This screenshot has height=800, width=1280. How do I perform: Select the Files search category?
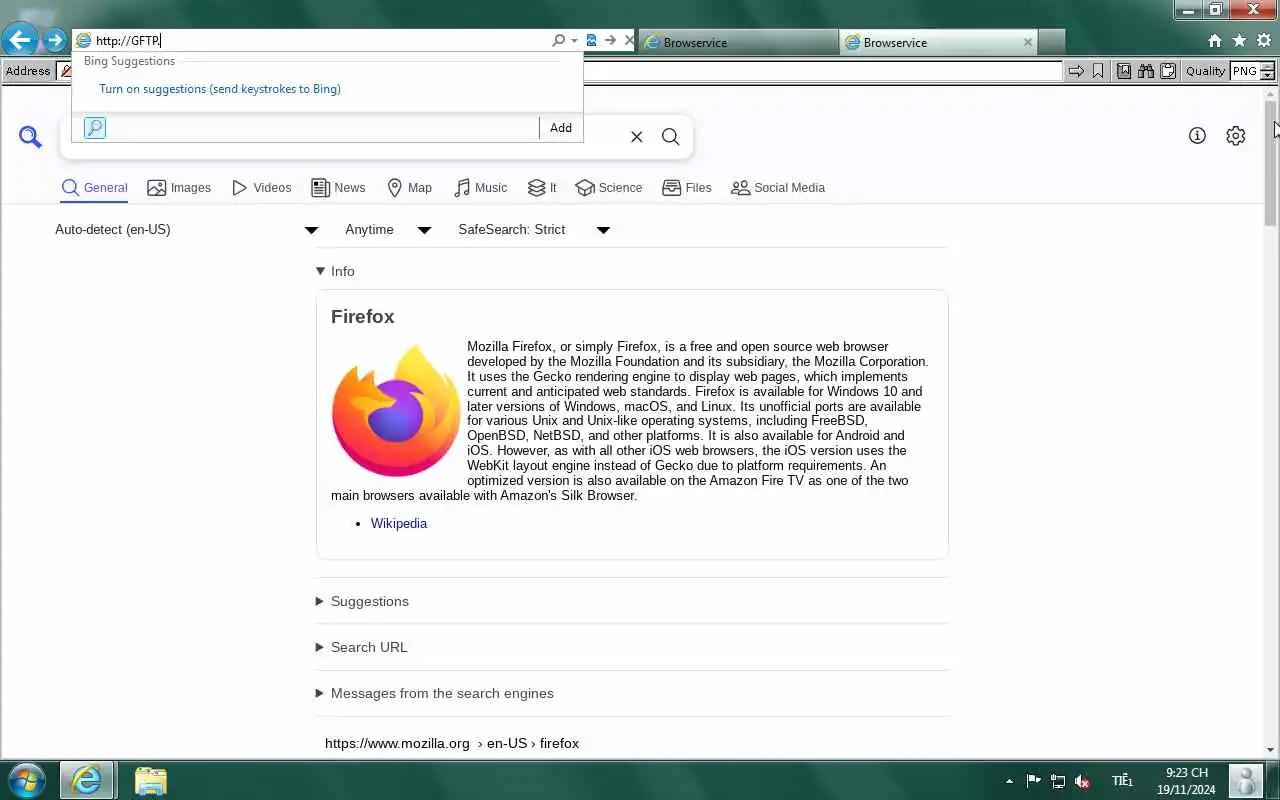pos(687,188)
